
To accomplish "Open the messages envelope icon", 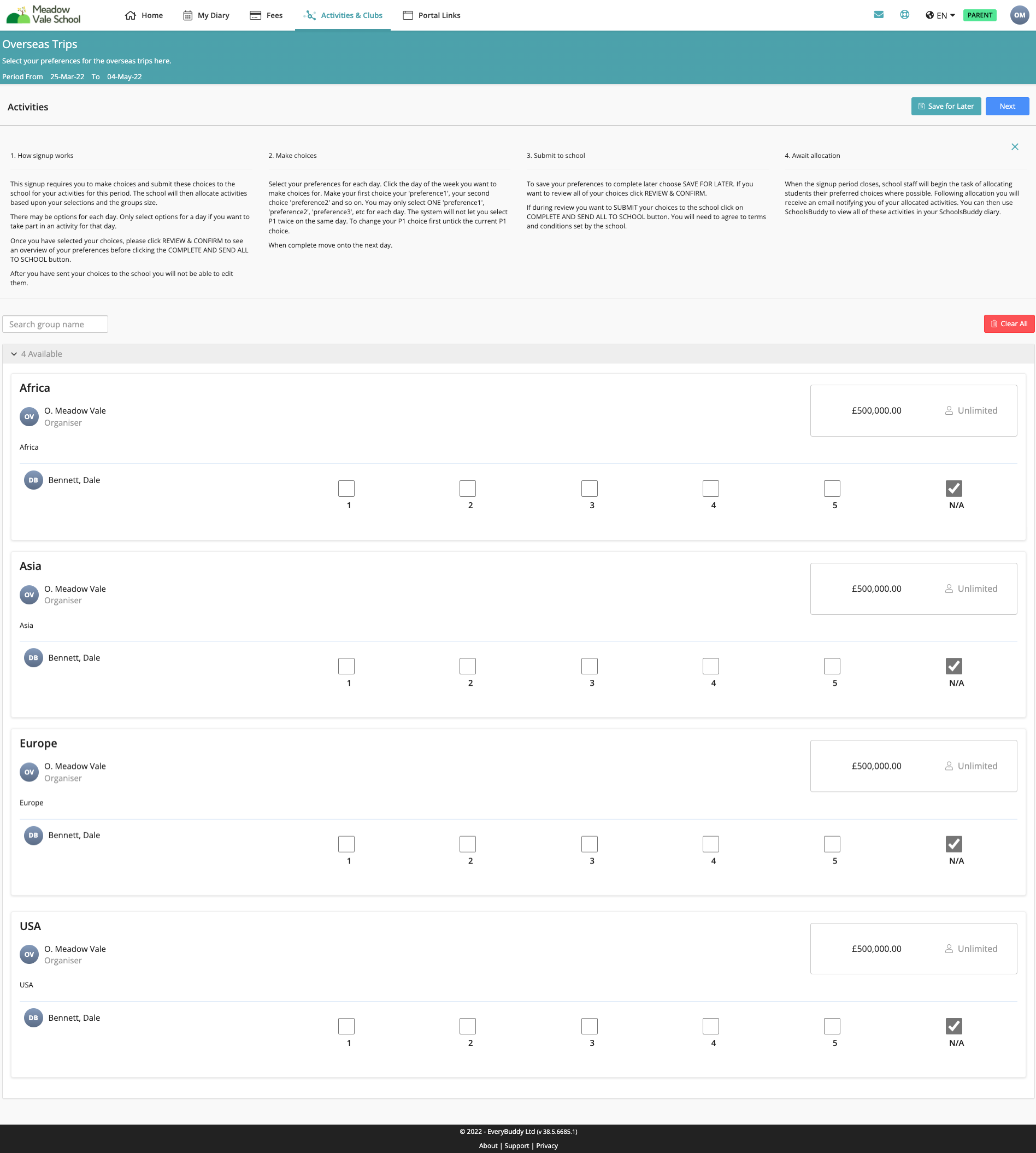I will pos(878,15).
